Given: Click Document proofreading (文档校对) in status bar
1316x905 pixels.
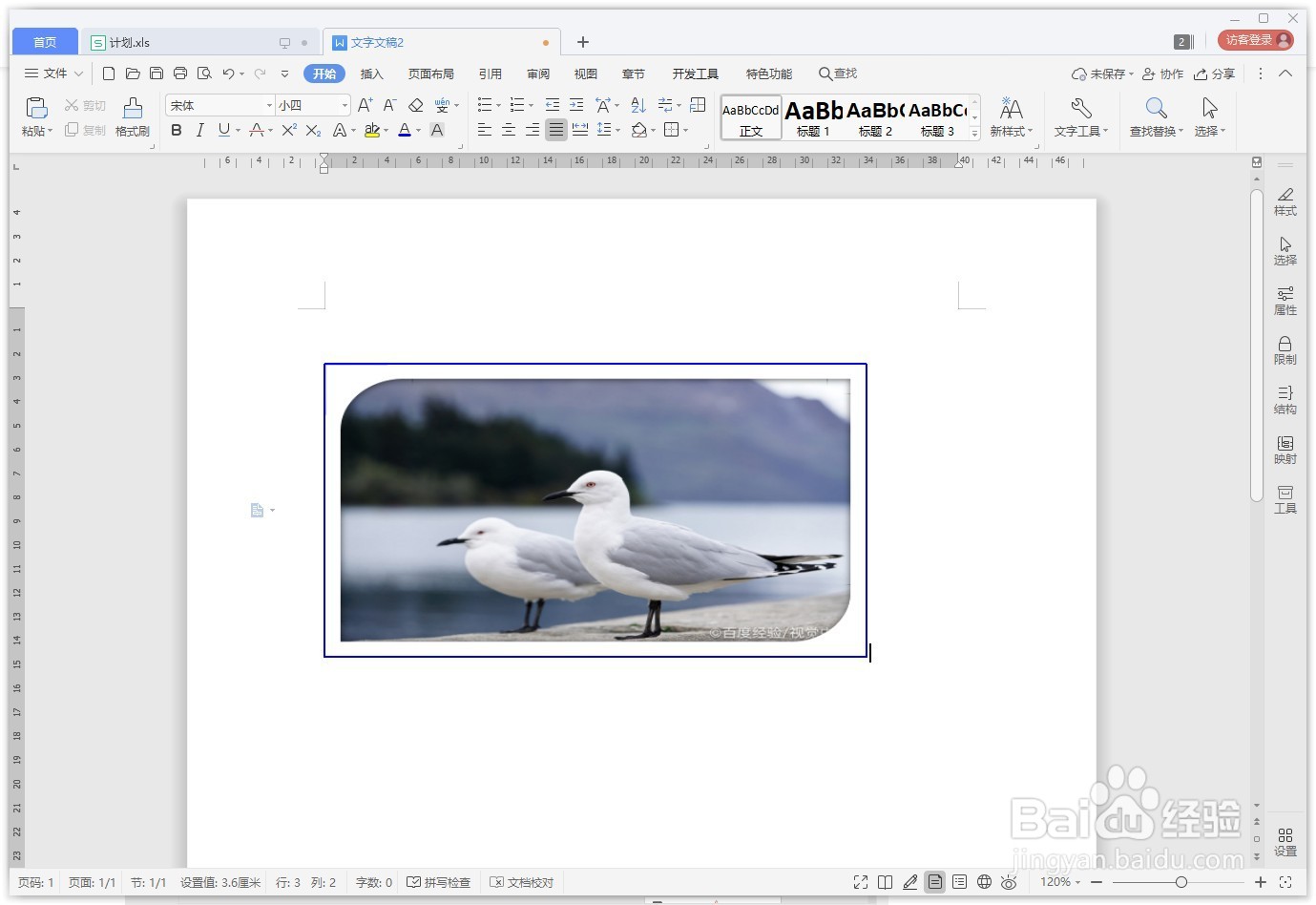Looking at the screenshot, I should point(522,883).
